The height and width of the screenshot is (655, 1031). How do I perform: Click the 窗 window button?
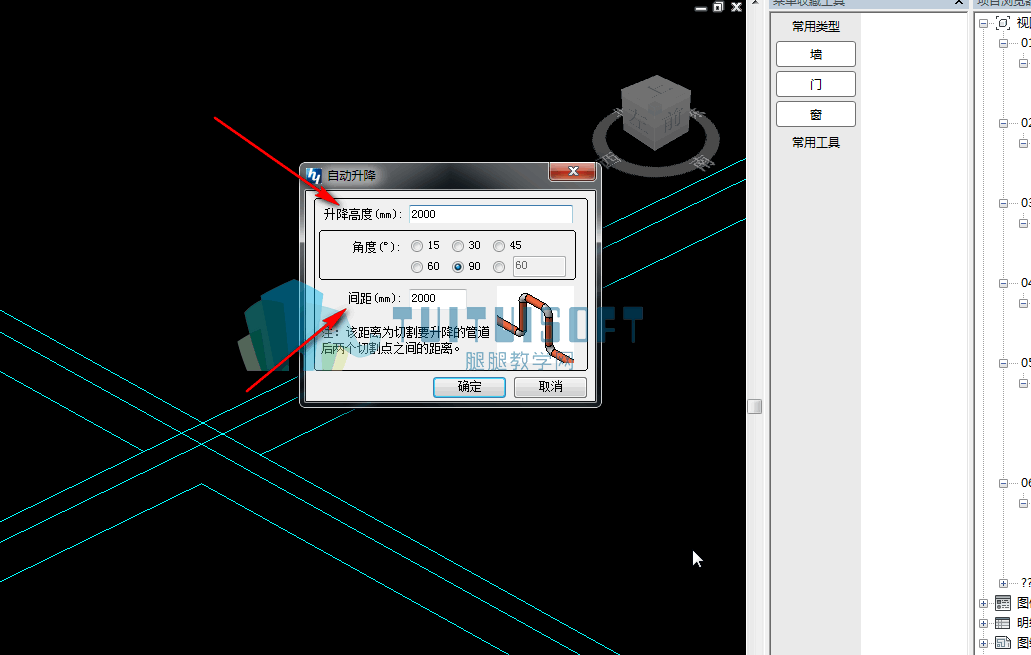[x=816, y=114]
